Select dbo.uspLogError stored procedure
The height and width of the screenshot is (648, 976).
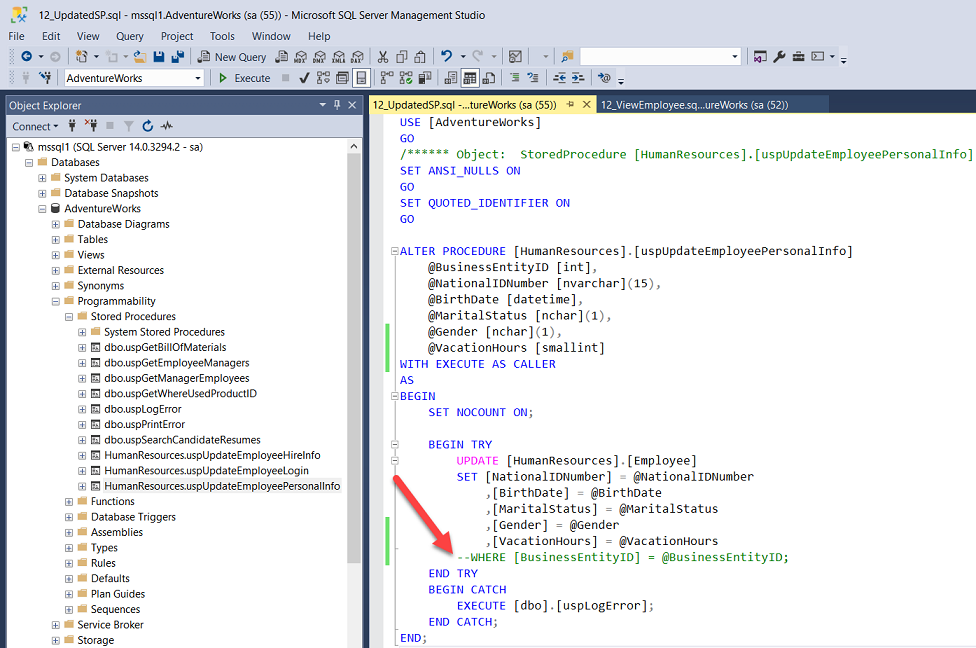pyautogui.click(x=143, y=409)
